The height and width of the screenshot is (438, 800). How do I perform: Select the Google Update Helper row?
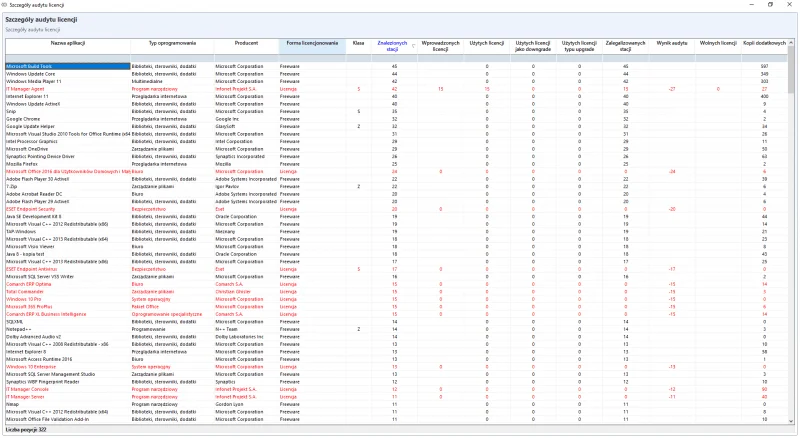[x=396, y=127]
